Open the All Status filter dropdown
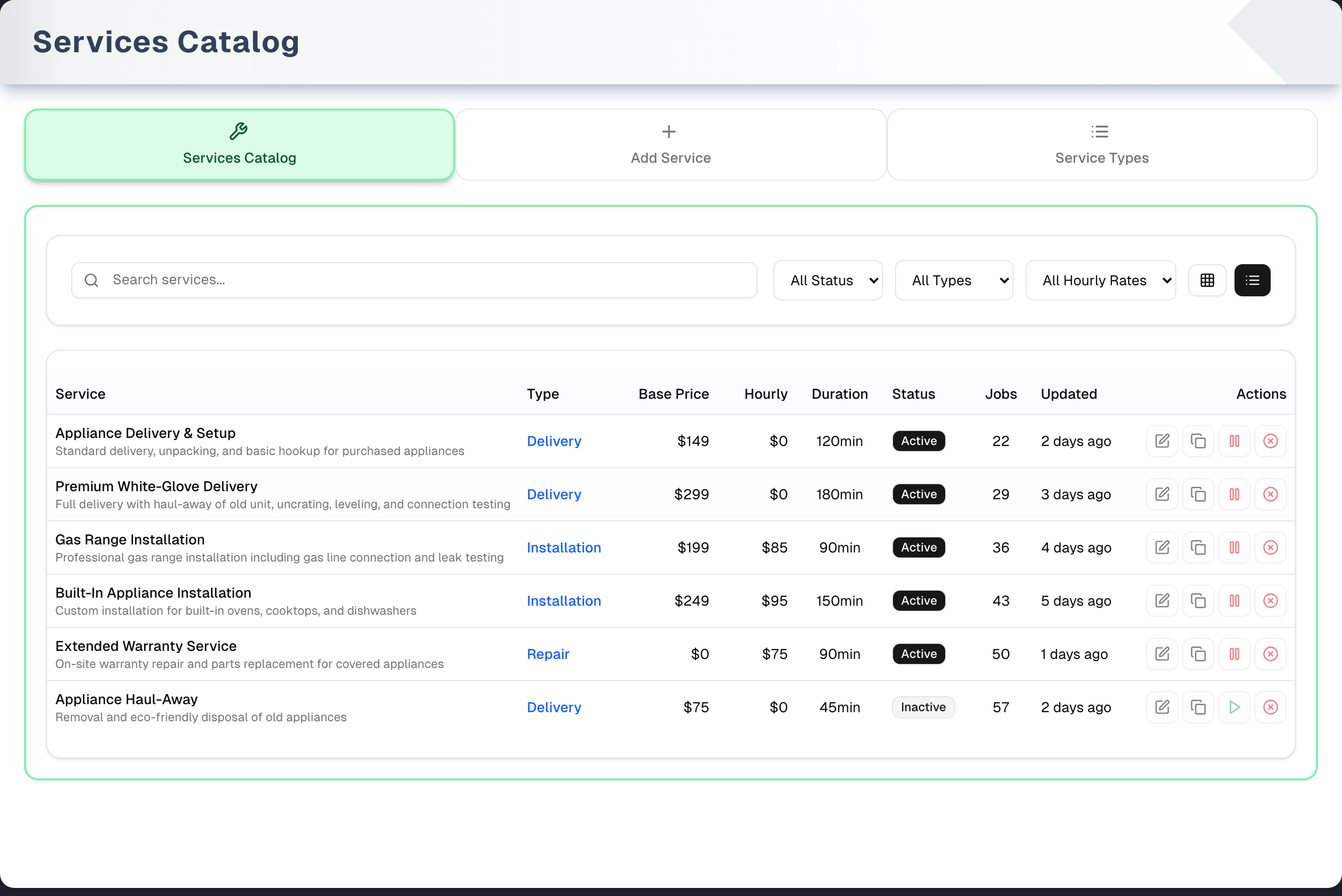The width and height of the screenshot is (1342, 896). [828, 280]
